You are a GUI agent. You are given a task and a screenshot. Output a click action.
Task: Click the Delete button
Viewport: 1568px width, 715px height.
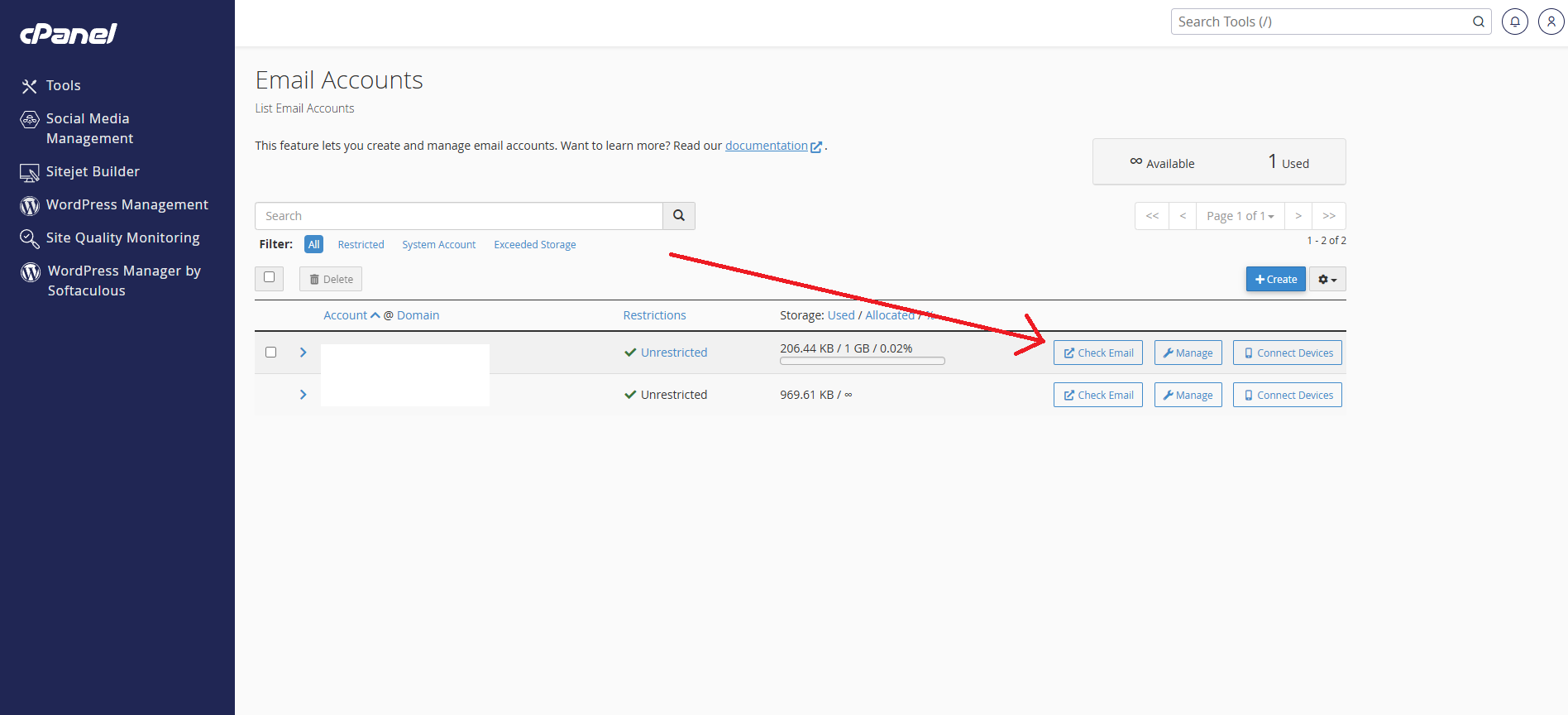coord(331,279)
